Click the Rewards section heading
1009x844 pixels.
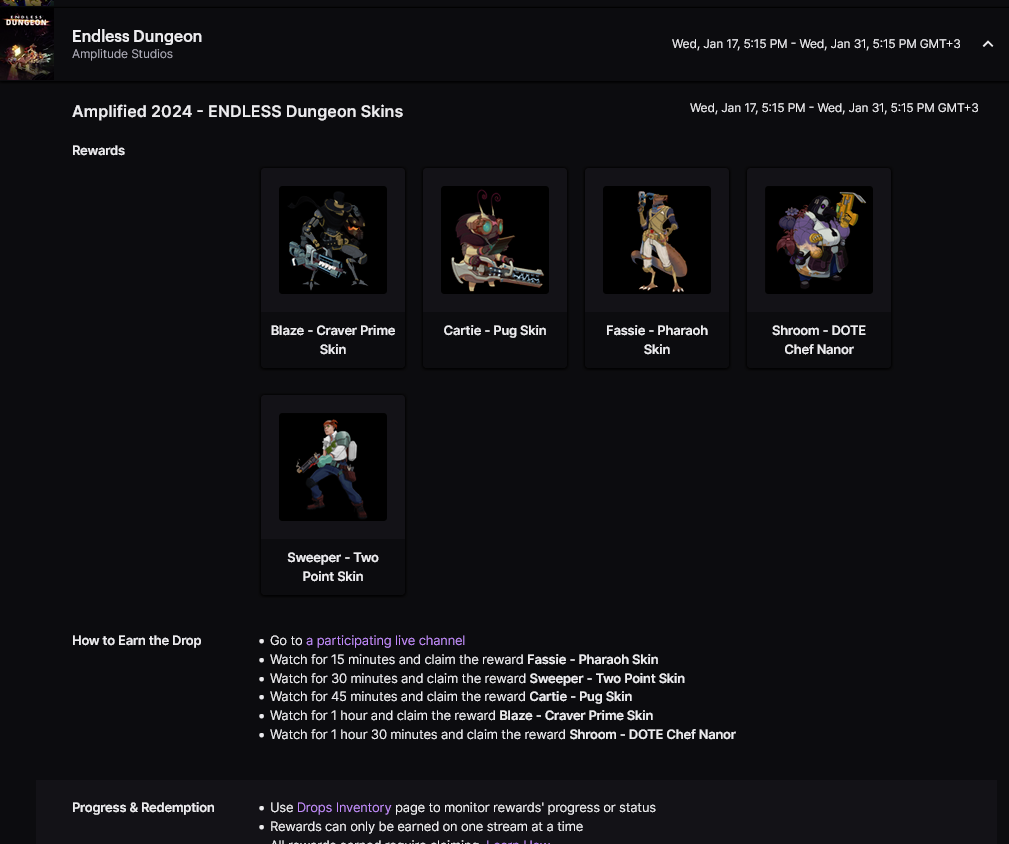coord(98,151)
